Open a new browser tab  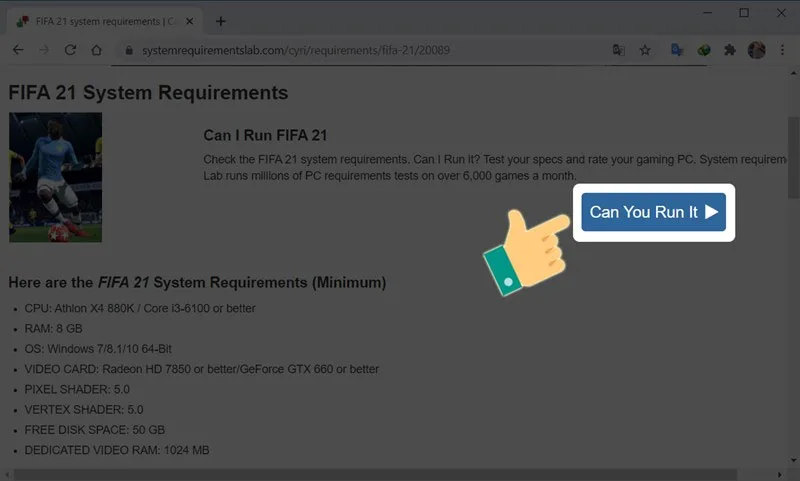[x=220, y=21]
